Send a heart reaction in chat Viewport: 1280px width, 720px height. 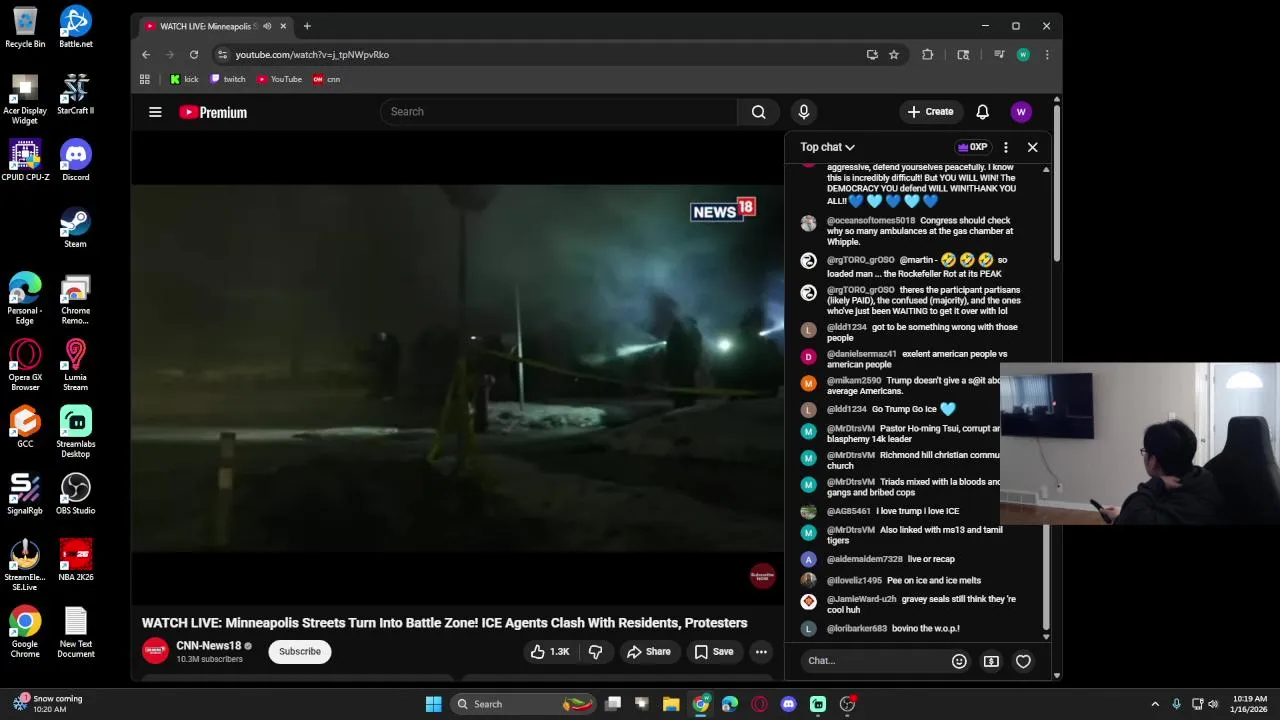pos(1023,661)
